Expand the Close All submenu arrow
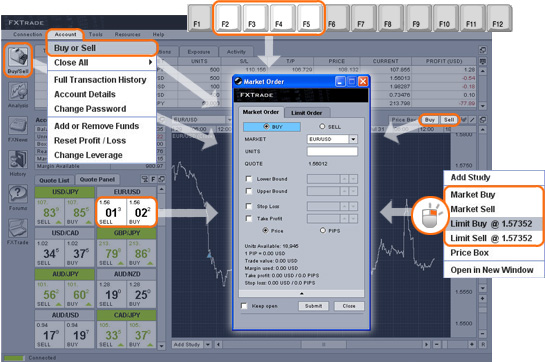 [x=150, y=62]
